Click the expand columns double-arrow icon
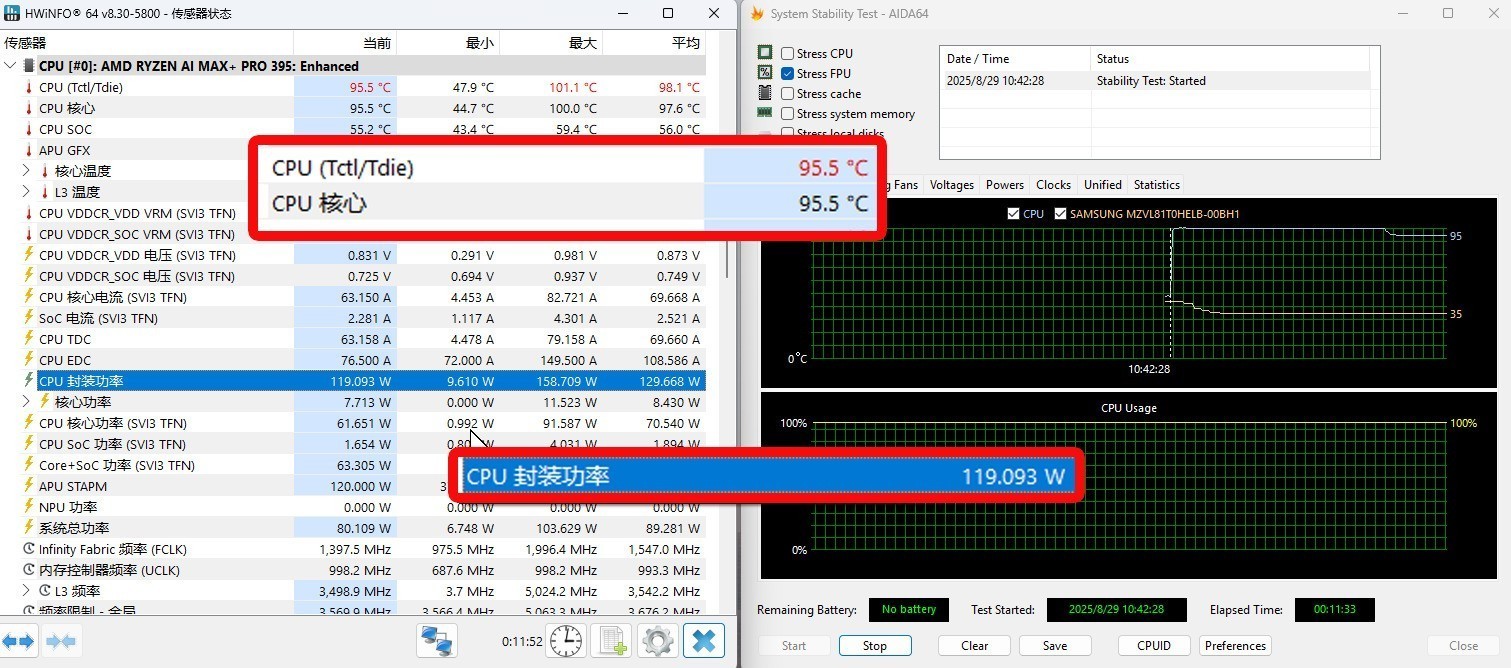This screenshot has height=668, width=1511. (x=19, y=641)
